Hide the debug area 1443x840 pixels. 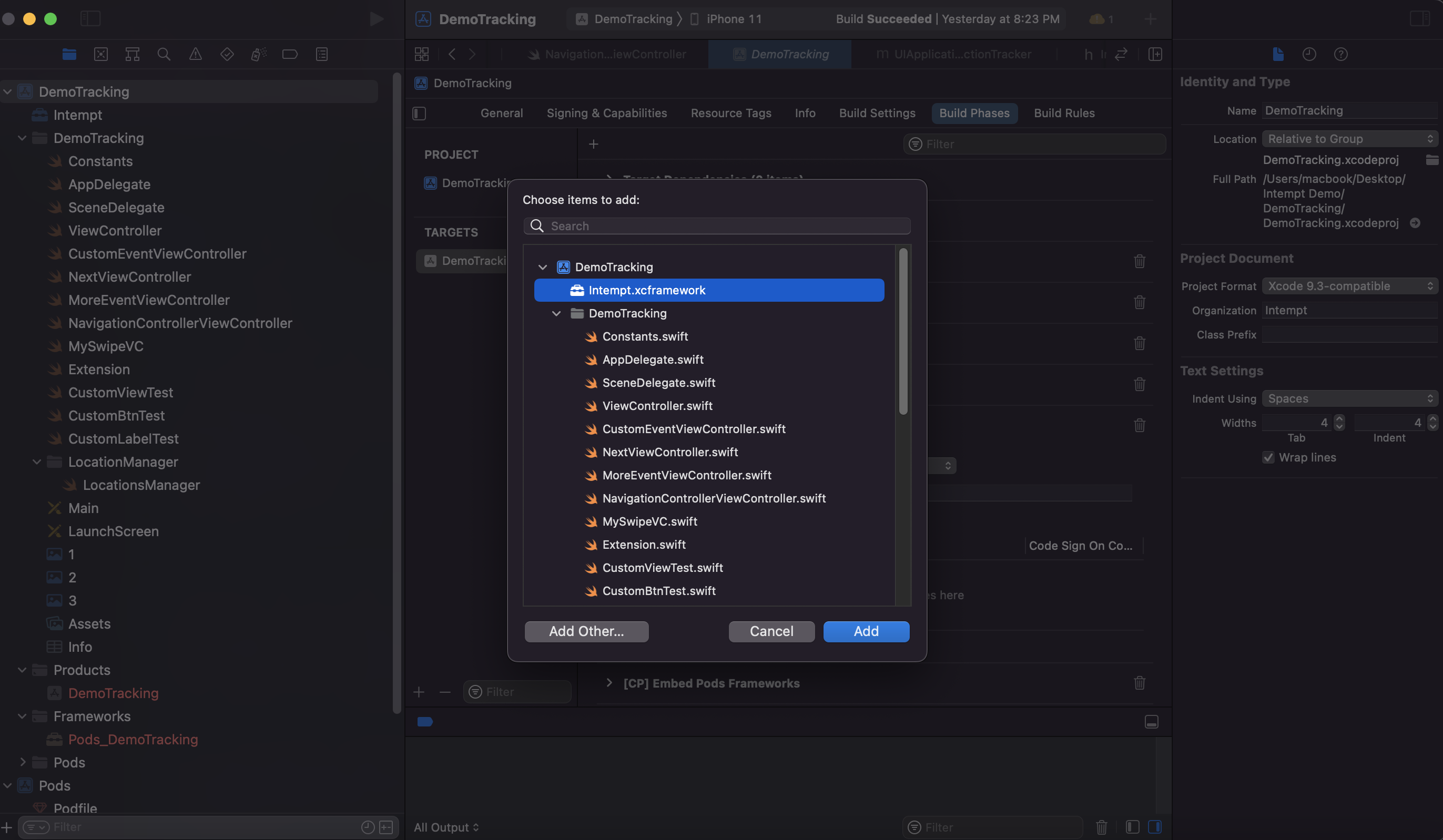(1152, 722)
